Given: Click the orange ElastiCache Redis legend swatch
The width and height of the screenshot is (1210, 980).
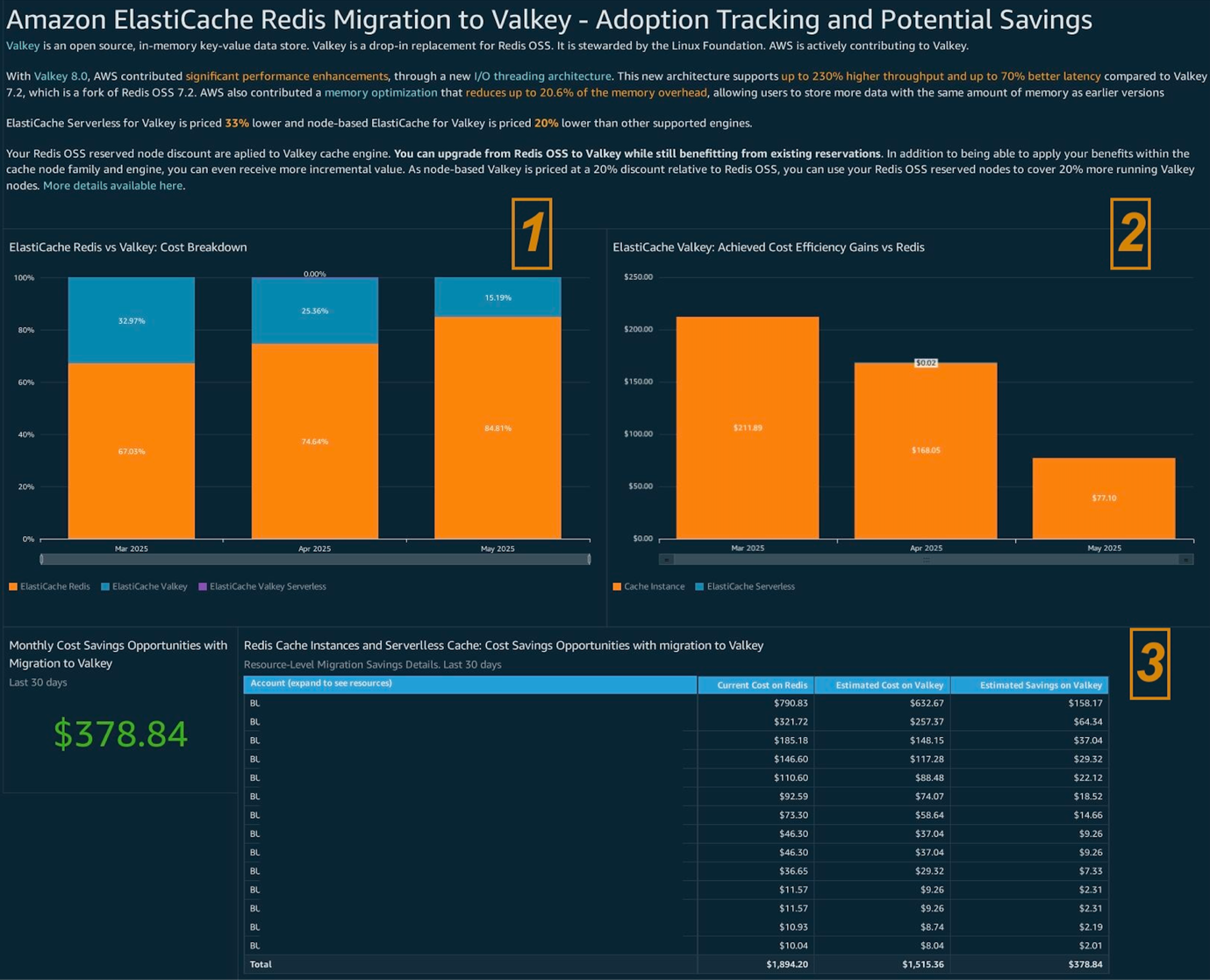Looking at the screenshot, I should 11,586.
